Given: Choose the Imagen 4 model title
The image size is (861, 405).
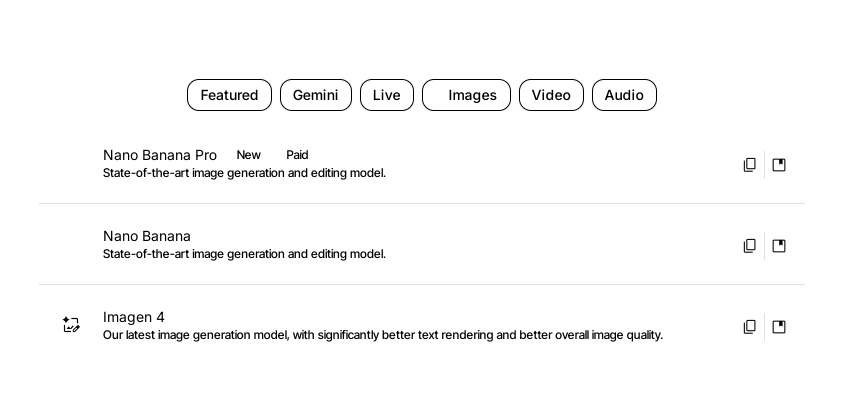Looking at the screenshot, I should [x=133, y=318].
